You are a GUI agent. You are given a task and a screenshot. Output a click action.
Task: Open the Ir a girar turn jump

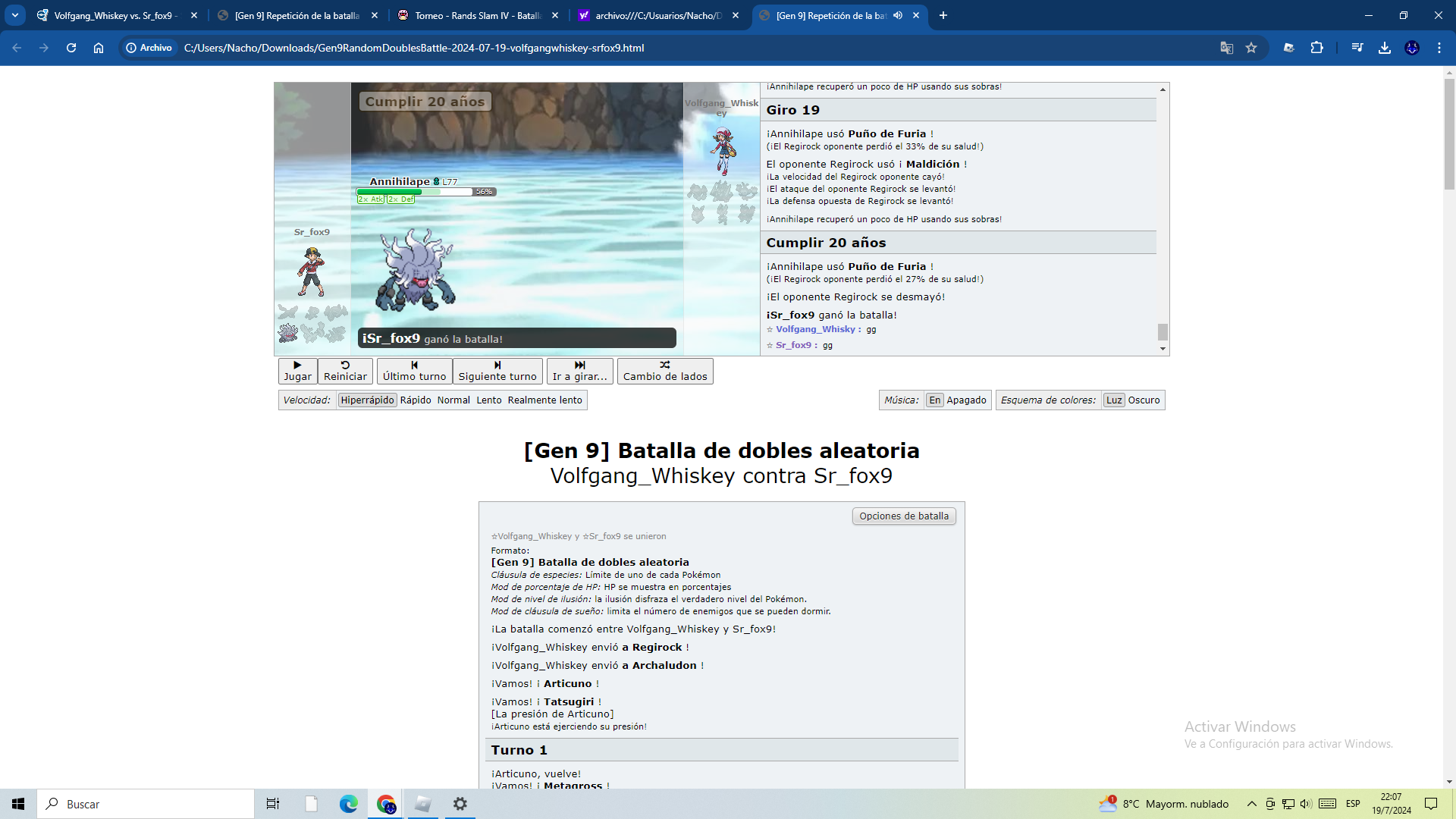580,371
